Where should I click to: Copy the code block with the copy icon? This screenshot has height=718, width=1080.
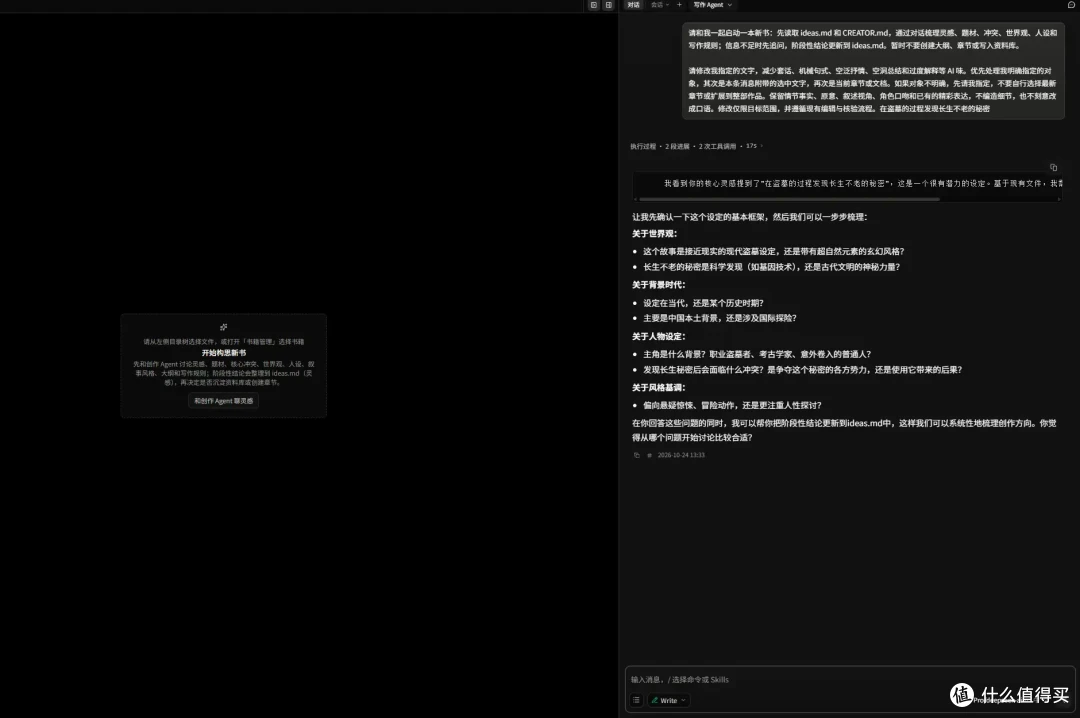tap(1053, 167)
